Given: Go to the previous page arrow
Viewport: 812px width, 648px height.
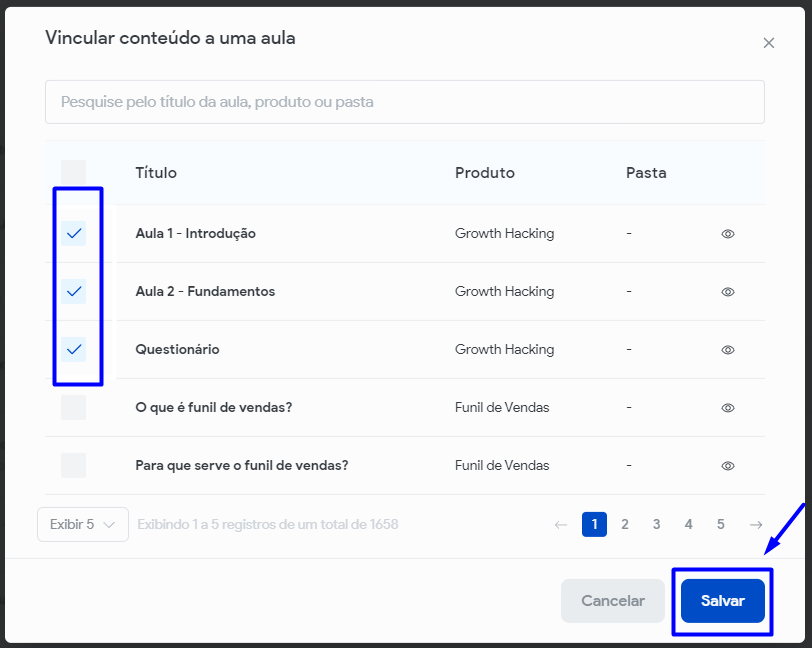Looking at the screenshot, I should 561,524.
